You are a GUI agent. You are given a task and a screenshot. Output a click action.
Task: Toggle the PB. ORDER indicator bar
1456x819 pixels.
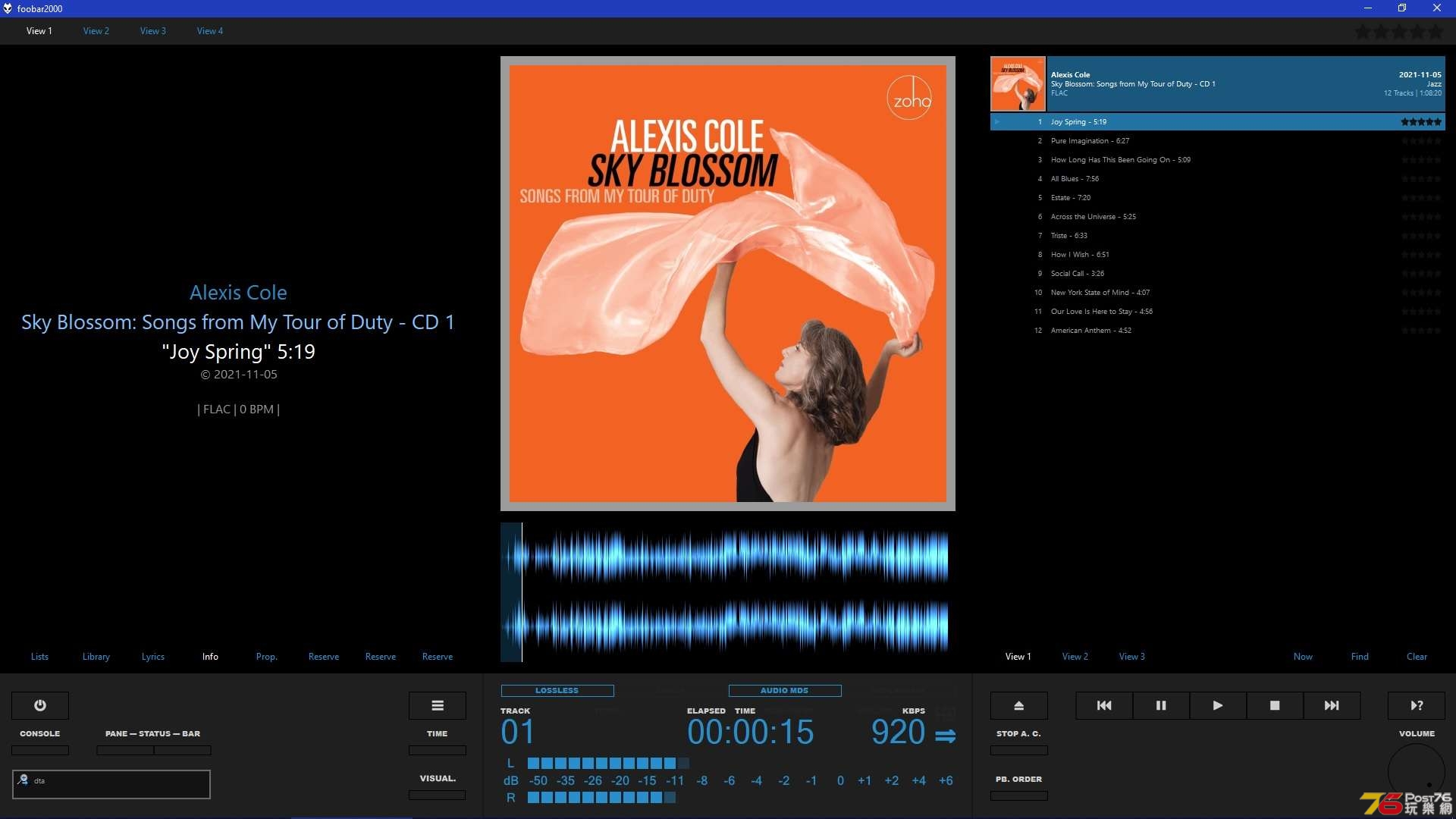coord(1019,796)
